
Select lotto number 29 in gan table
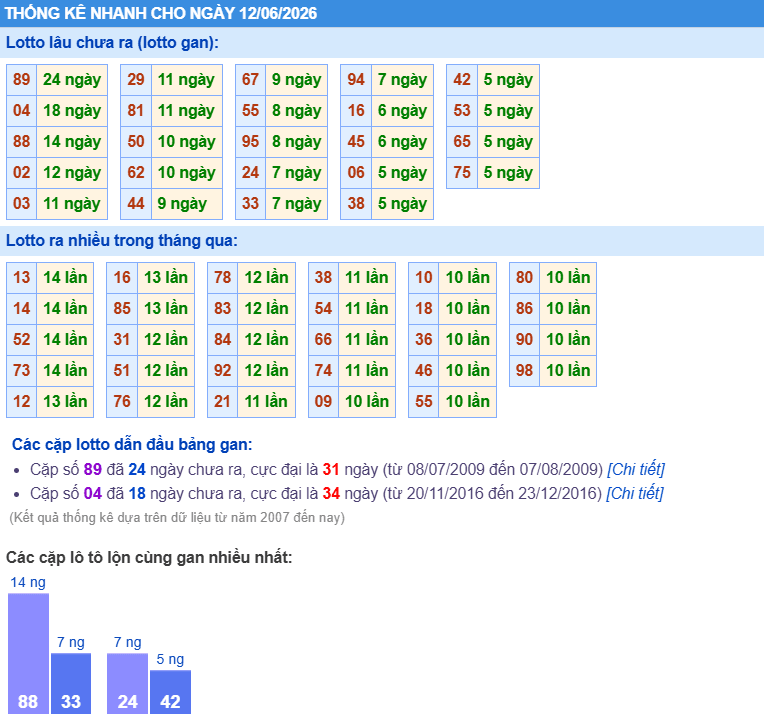[x=136, y=79]
